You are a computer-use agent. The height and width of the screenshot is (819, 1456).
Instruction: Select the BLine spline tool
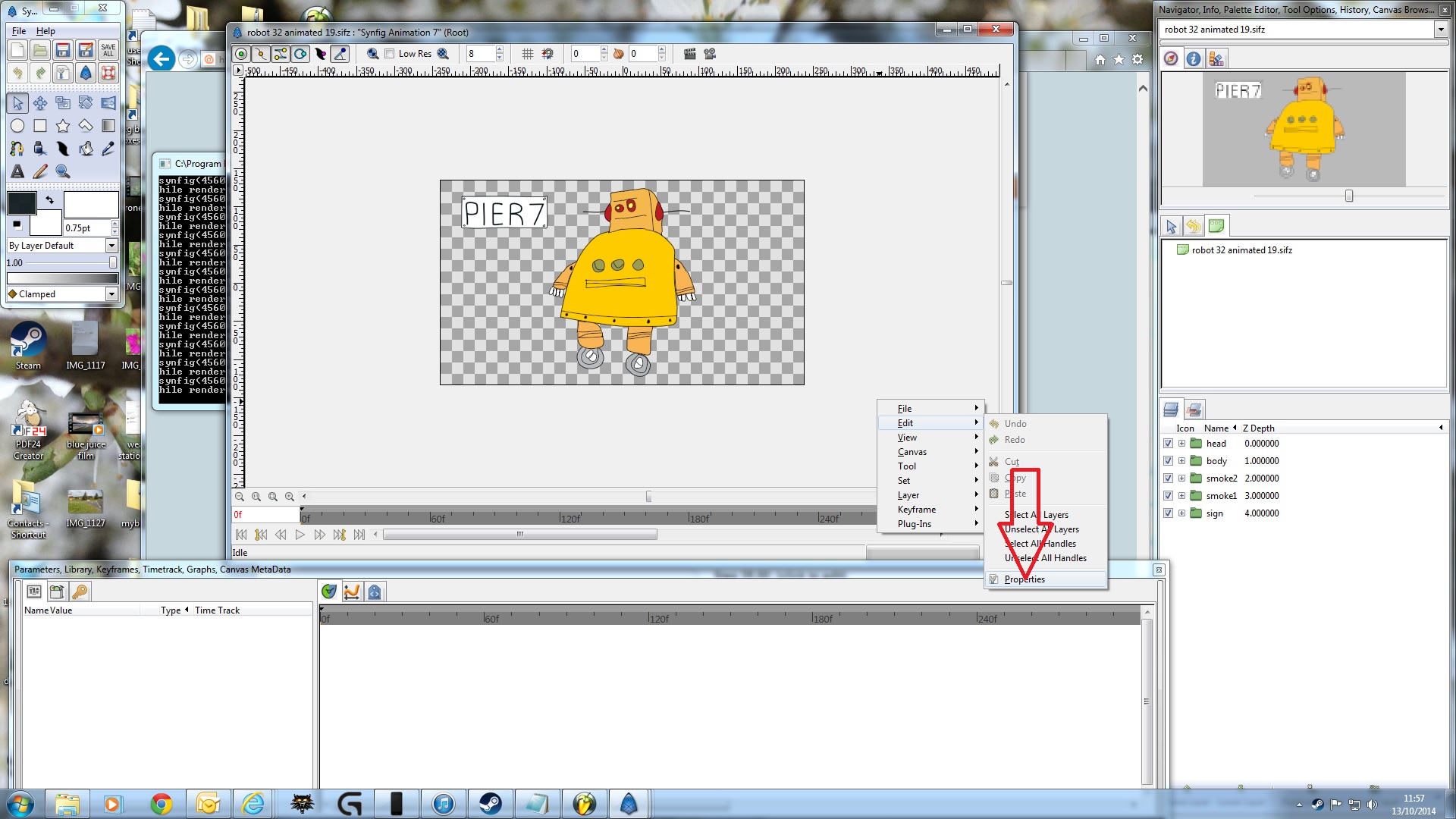(17, 149)
